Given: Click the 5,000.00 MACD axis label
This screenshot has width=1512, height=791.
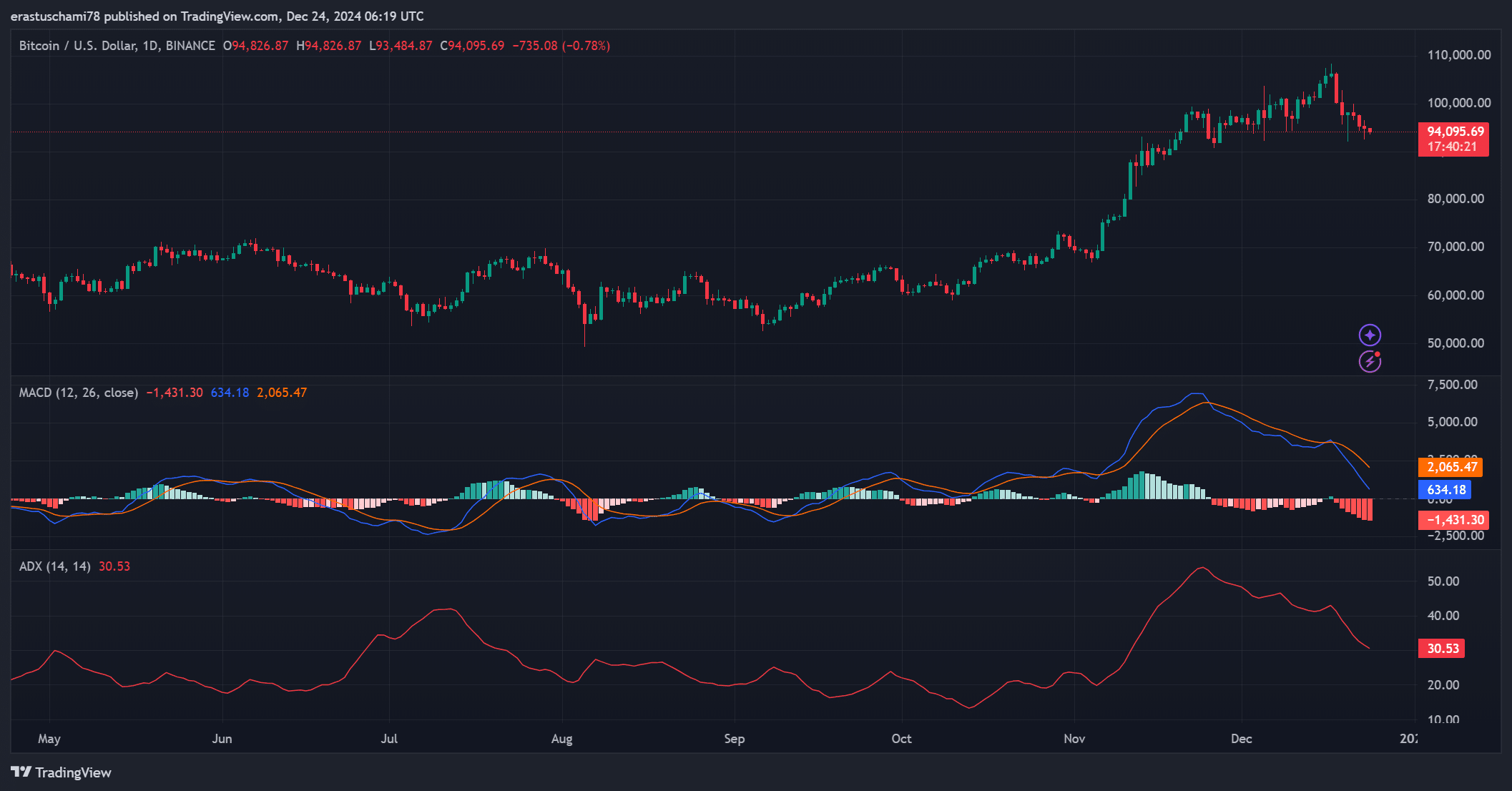Looking at the screenshot, I should point(1452,422).
